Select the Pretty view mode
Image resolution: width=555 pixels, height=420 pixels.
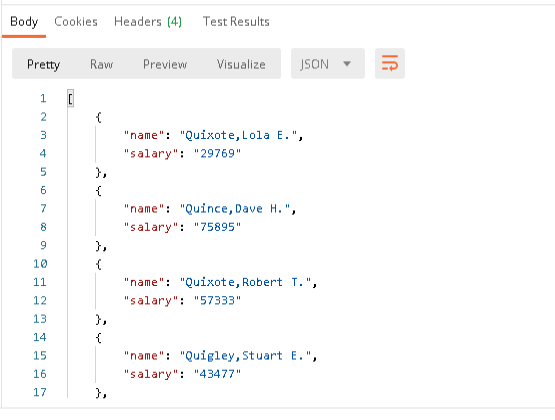click(44, 64)
